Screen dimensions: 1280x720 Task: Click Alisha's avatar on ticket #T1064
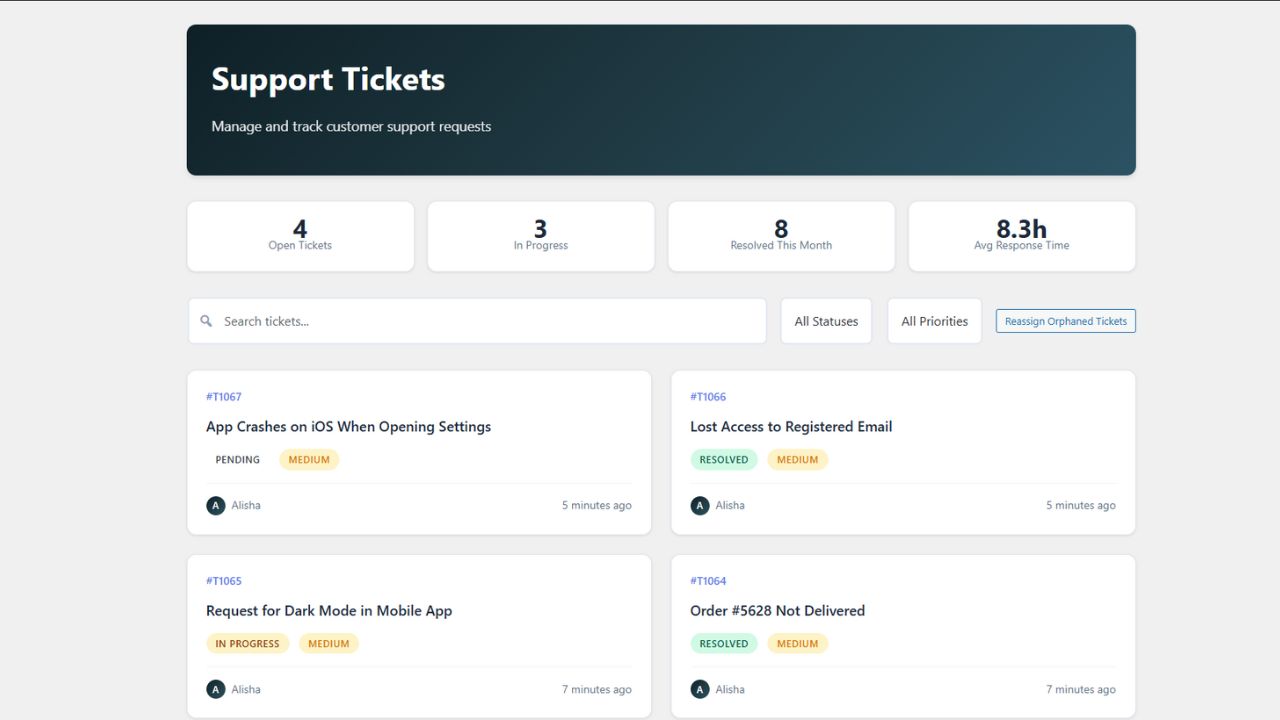click(x=699, y=689)
